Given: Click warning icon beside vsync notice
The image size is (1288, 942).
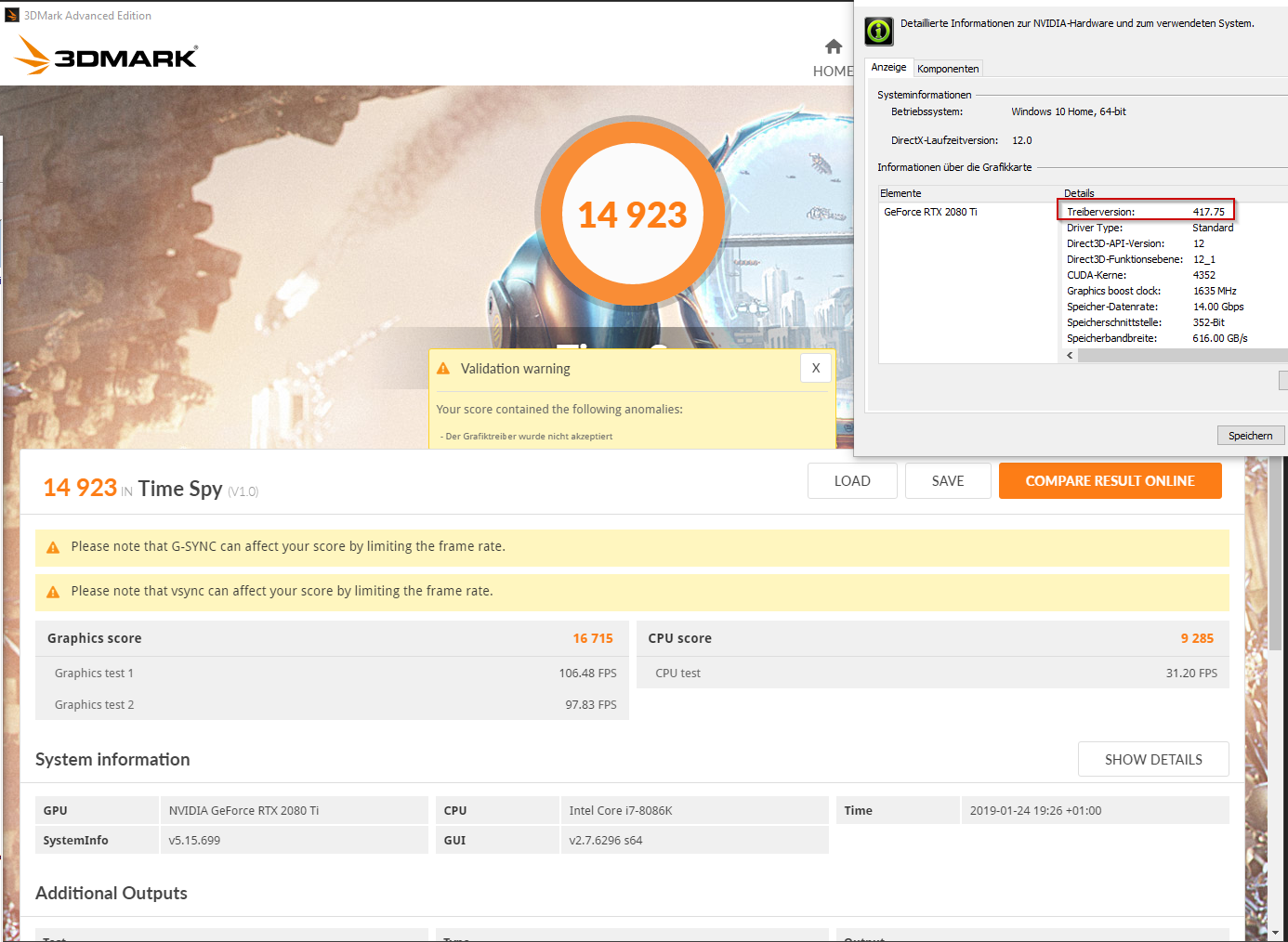Looking at the screenshot, I should pos(53,592).
